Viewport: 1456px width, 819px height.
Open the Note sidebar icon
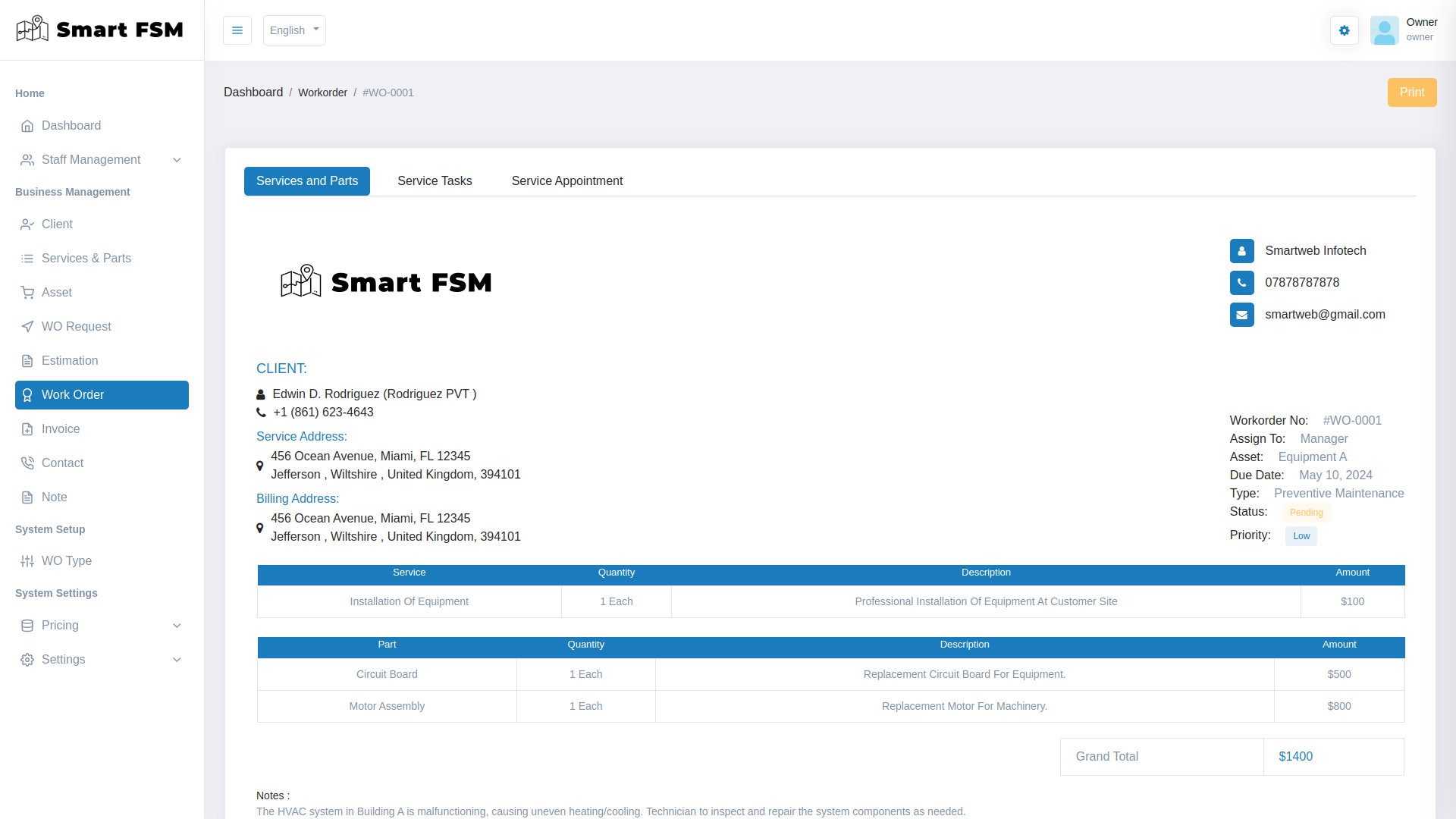27,497
